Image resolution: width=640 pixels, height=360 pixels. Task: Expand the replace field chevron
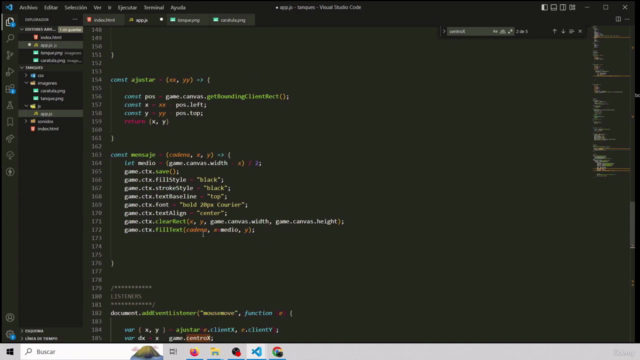(444, 31)
